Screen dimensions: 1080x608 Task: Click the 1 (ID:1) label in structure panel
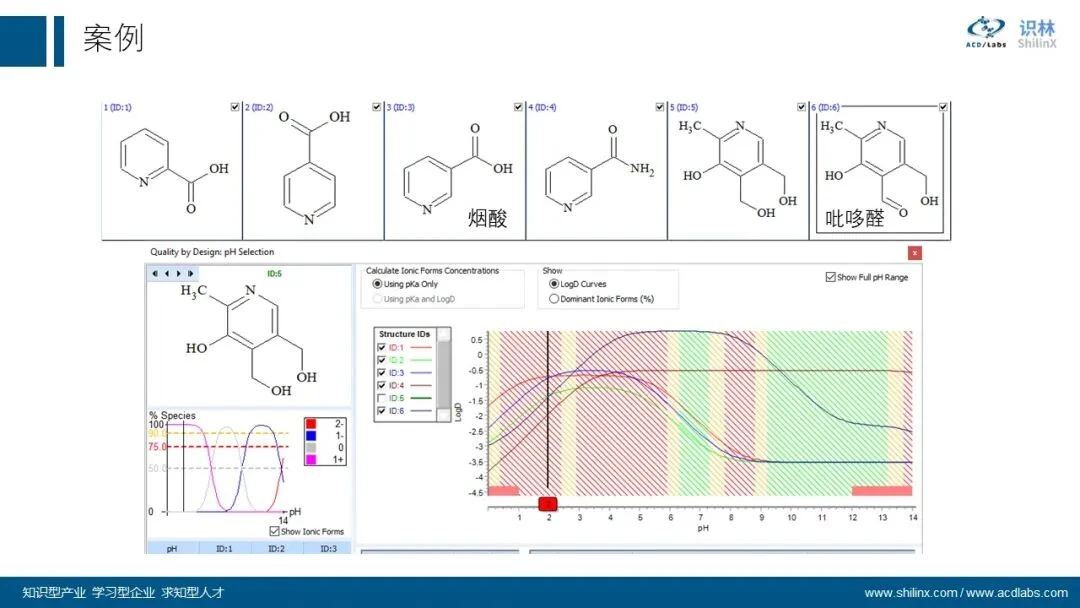tap(118, 107)
